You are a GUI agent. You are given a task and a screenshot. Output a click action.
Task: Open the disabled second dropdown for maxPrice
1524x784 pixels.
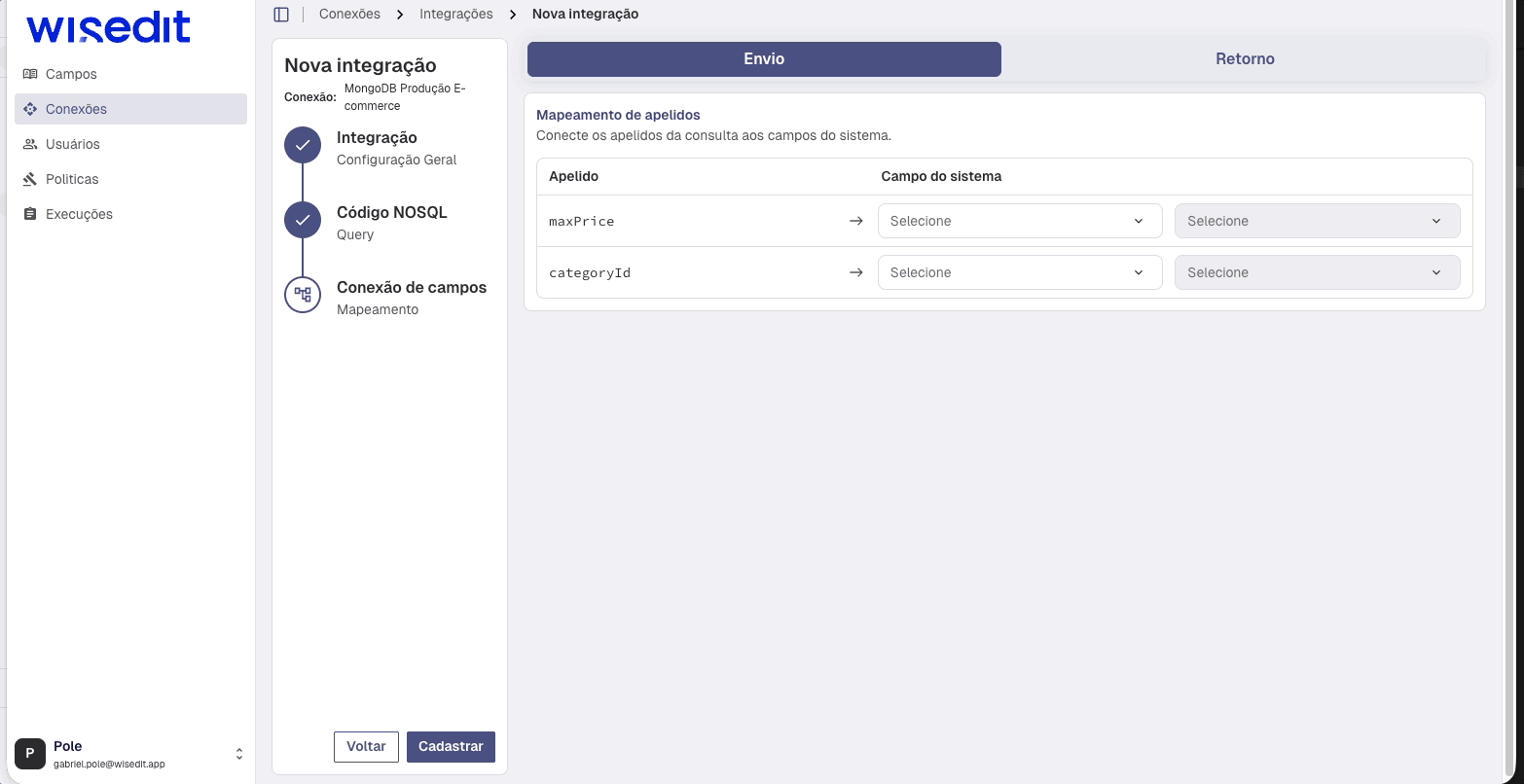click(1317, 221)
